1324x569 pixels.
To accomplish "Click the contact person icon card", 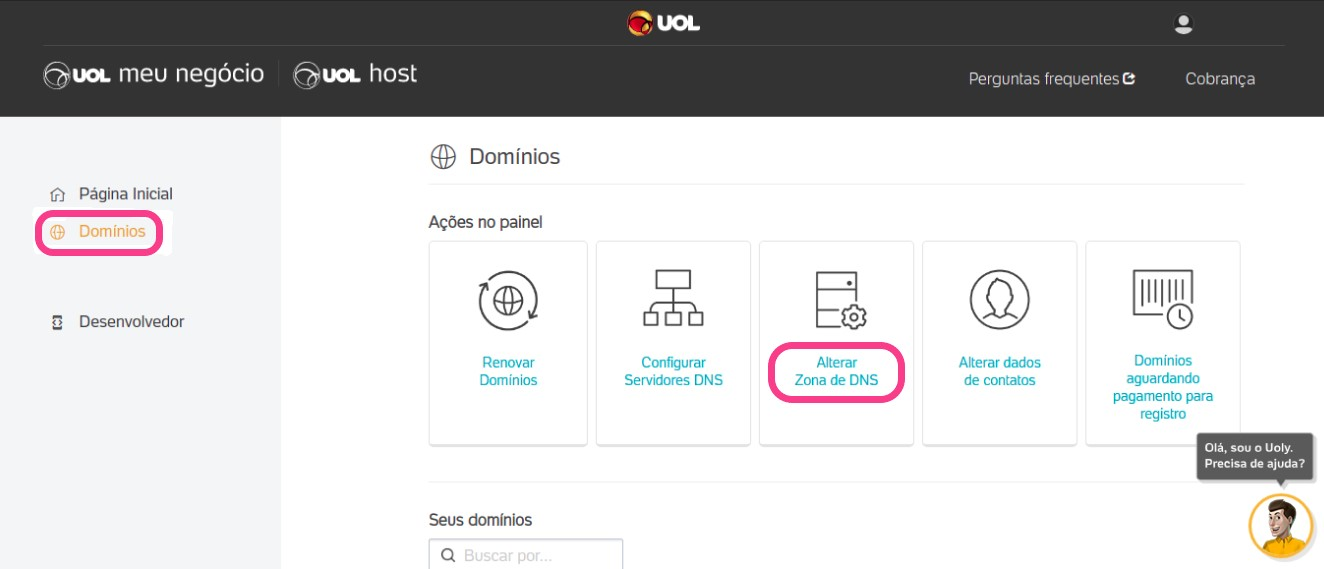I will click(x=1000, y=299).
